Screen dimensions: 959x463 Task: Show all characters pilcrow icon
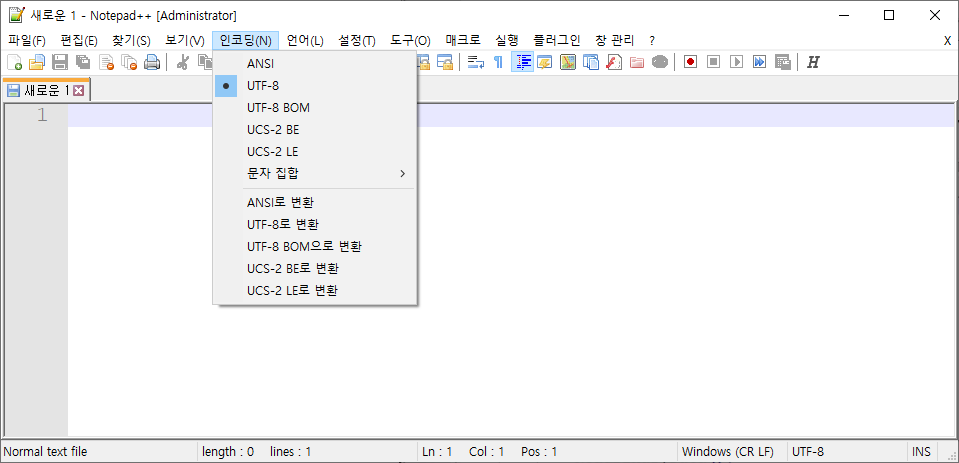click(x=498, y=62)
